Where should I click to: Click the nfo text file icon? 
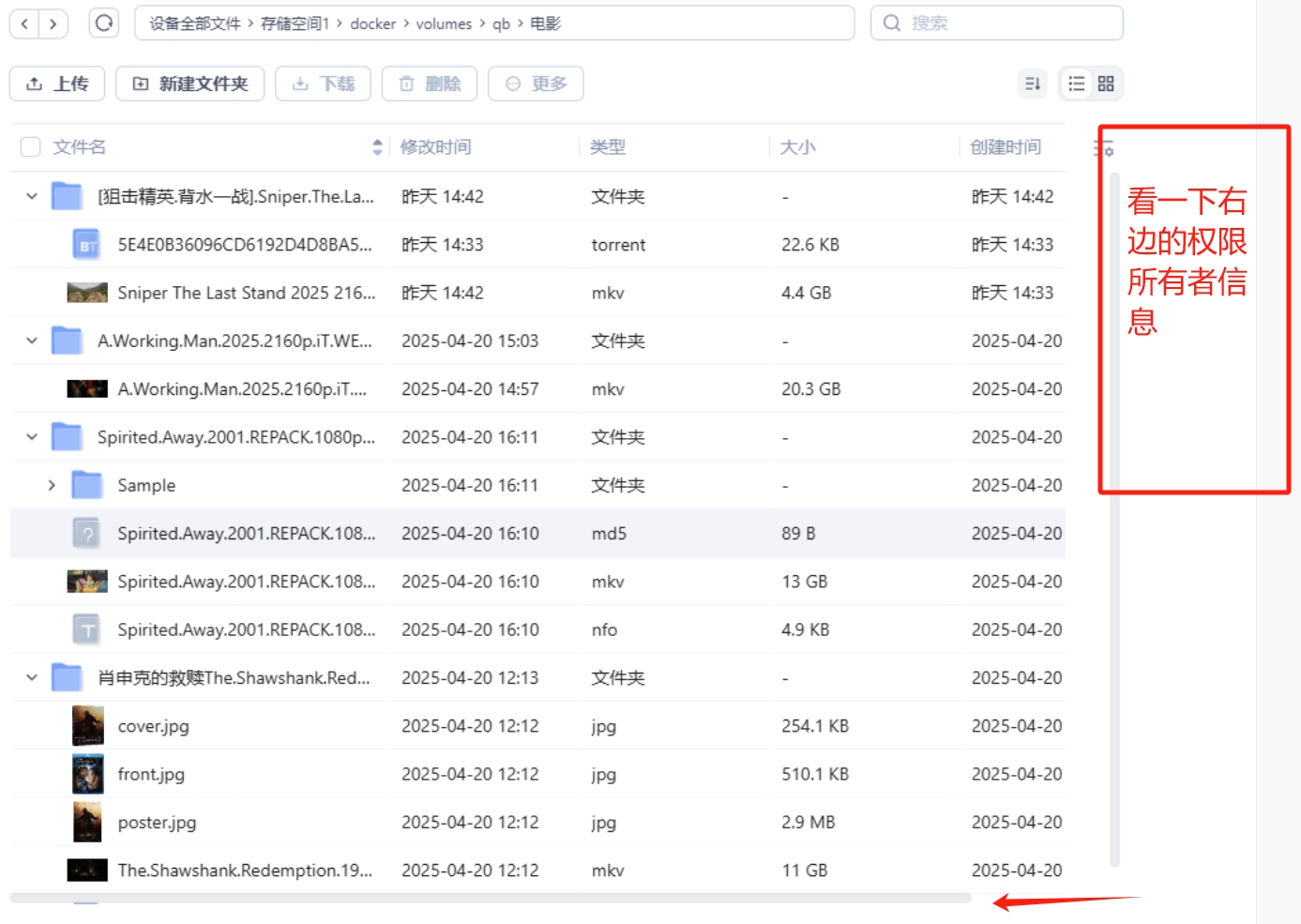tap(87, 629)
